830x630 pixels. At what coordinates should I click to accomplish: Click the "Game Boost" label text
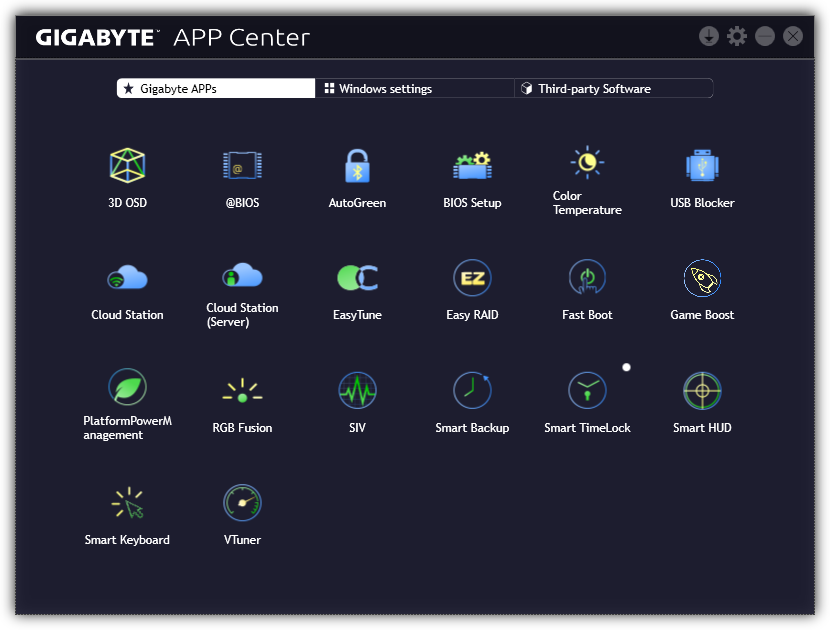(702, 315)
